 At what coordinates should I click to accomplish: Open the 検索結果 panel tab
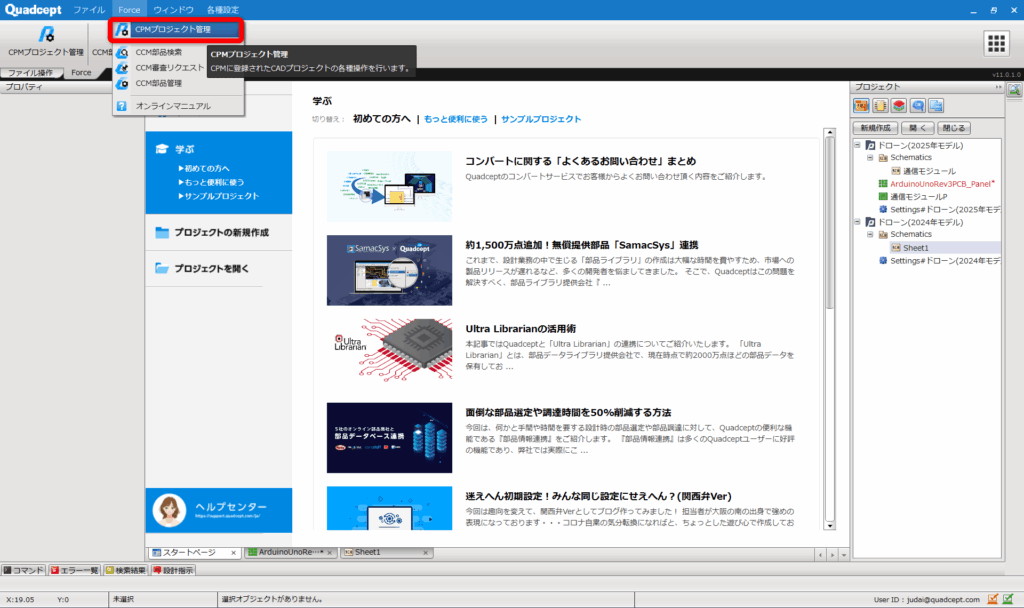click(x=126, y=570)
